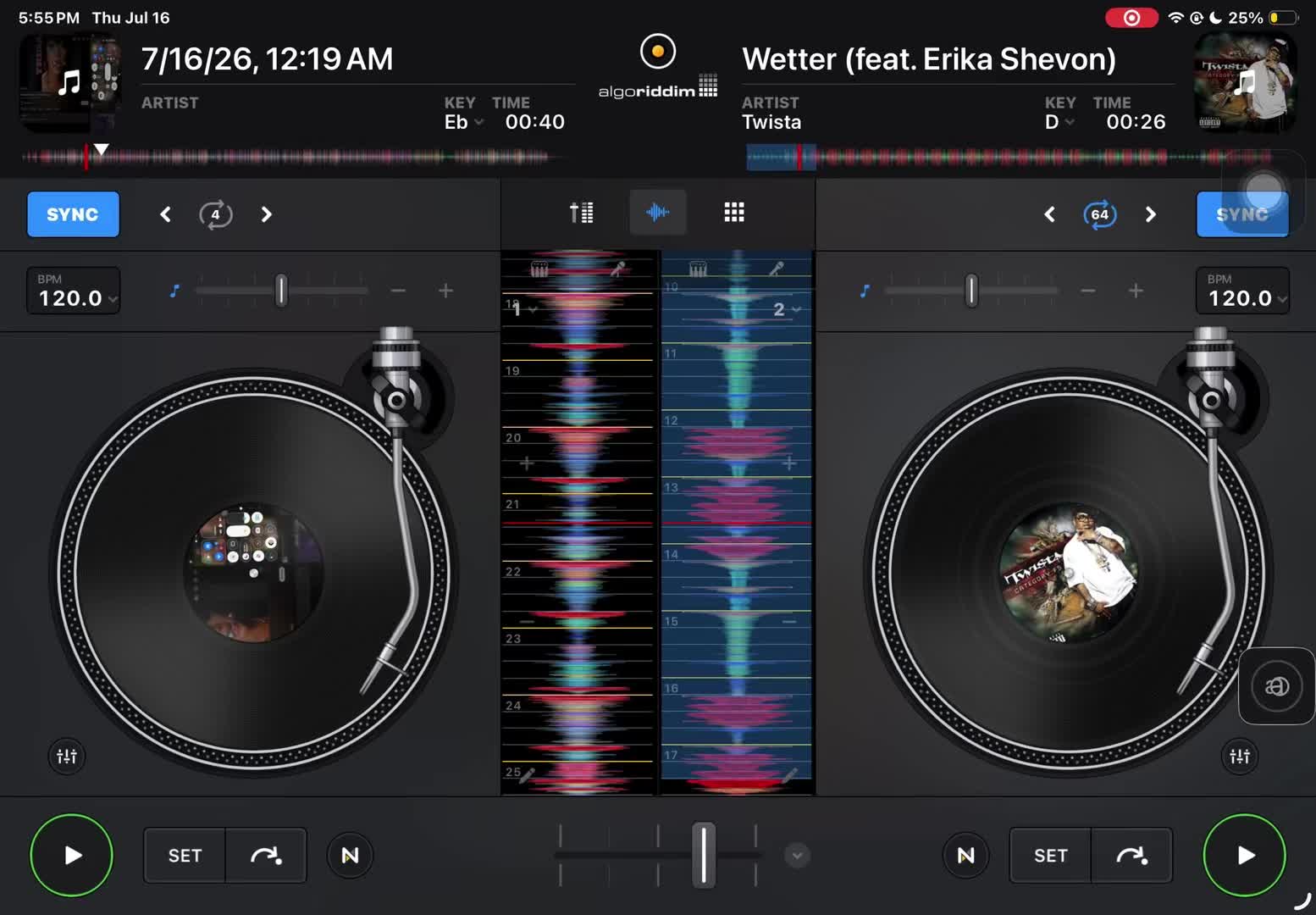This screenshot has height=915, width=1316.
Task: Expand the left deck BPM 120.0 dropdown
Action: [74, 291]
